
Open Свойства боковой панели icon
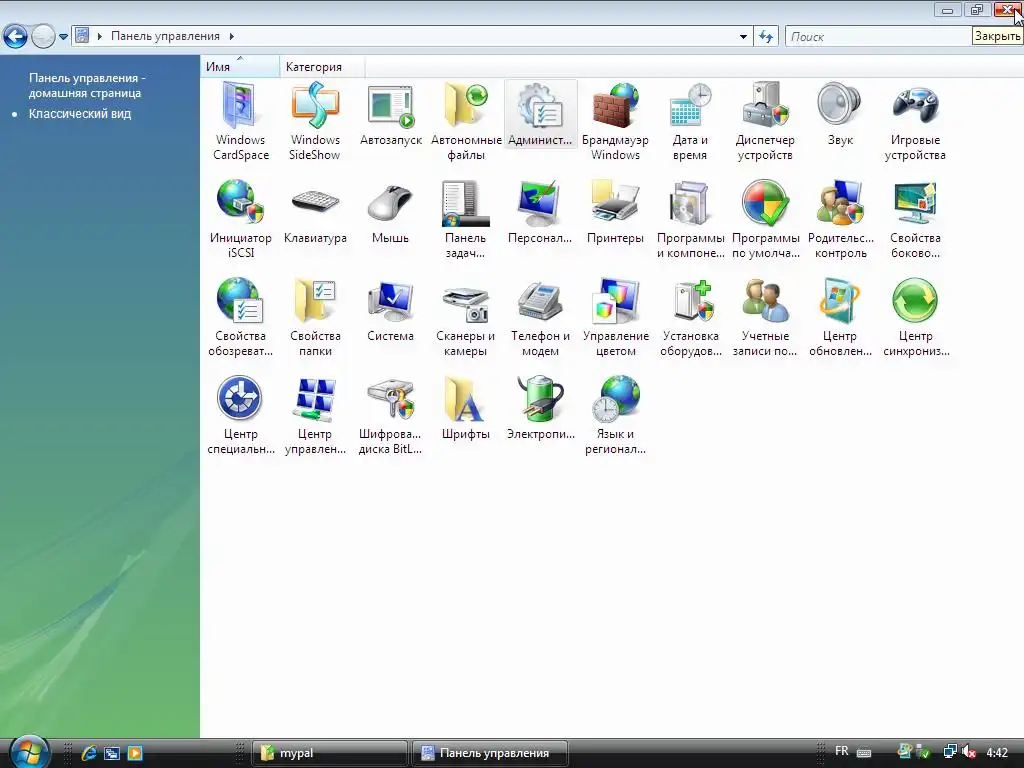point(915,219)
